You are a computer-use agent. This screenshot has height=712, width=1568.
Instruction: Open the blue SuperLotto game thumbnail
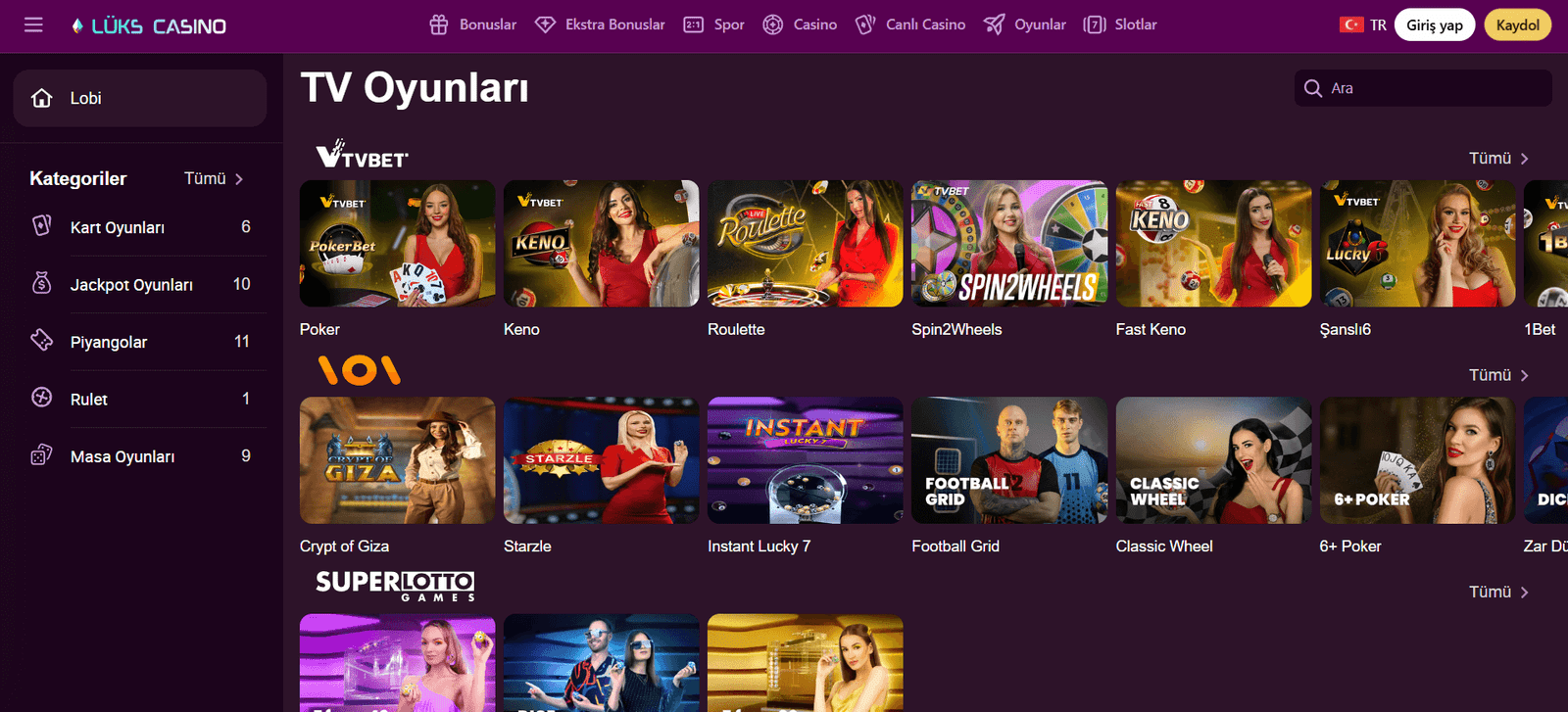[602, 663]
